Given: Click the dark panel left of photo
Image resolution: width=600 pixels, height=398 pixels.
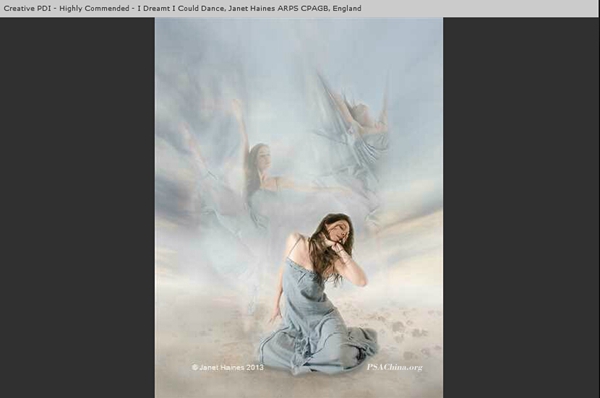Looking at the screenshot, I should pyautogui.click(x=77, y=207).
